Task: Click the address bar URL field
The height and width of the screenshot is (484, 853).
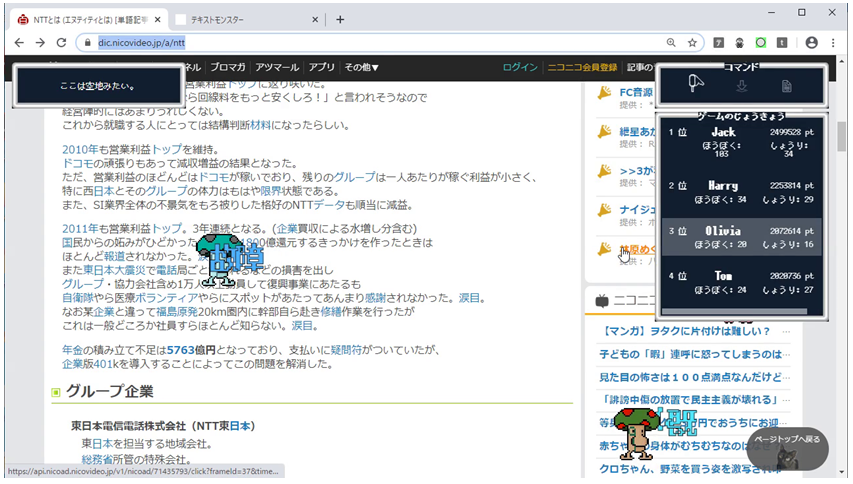Action: coord(375,42)
